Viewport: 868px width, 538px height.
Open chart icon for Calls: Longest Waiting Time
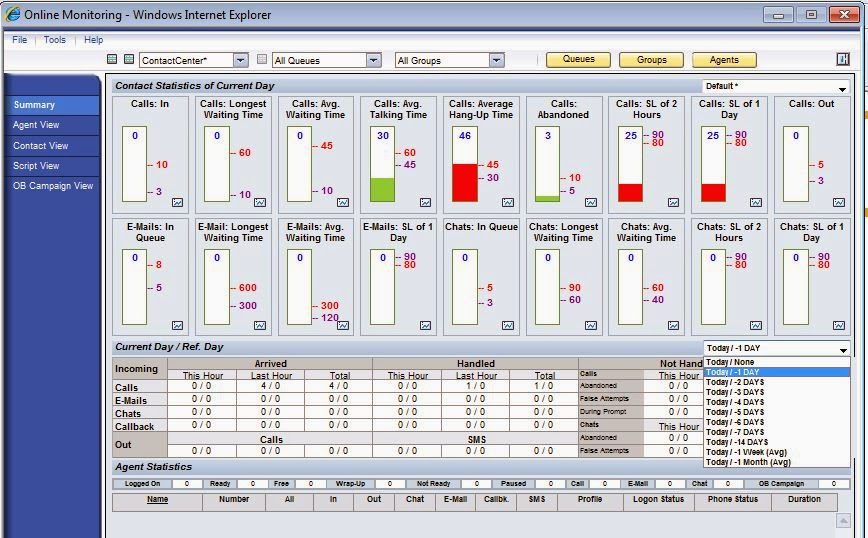click(260, 203)
